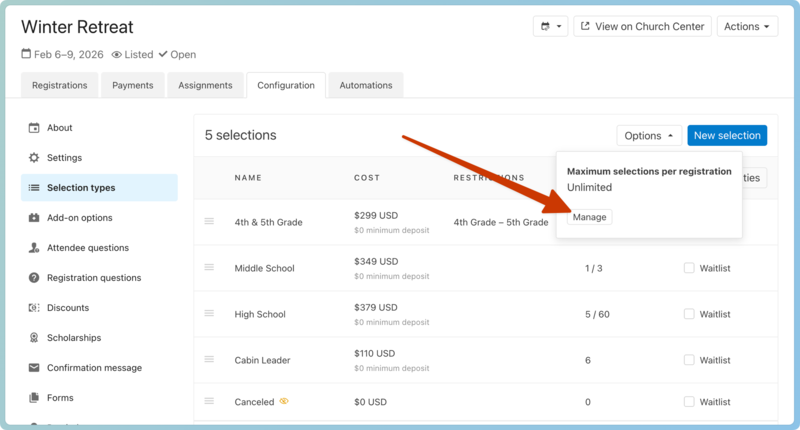Click the Settings gear icon
Viewport: 800px width, 430px height.
34,158
